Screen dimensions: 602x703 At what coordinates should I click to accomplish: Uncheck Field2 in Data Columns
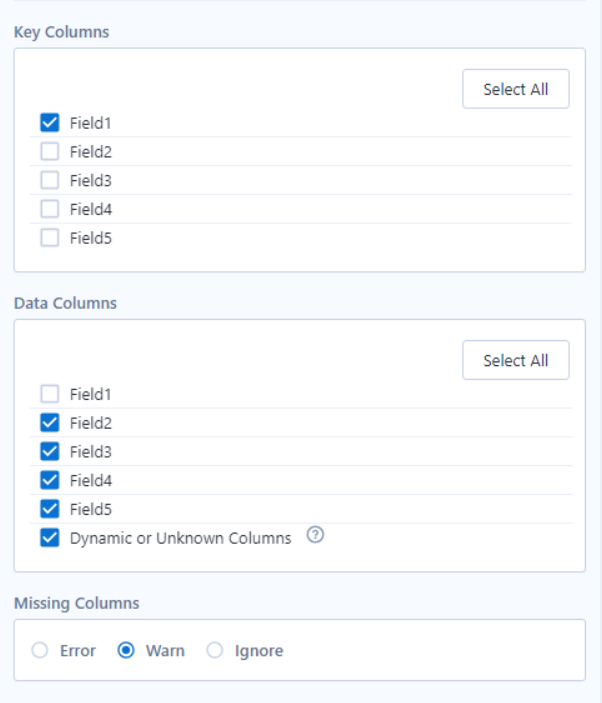click(50, 423)
